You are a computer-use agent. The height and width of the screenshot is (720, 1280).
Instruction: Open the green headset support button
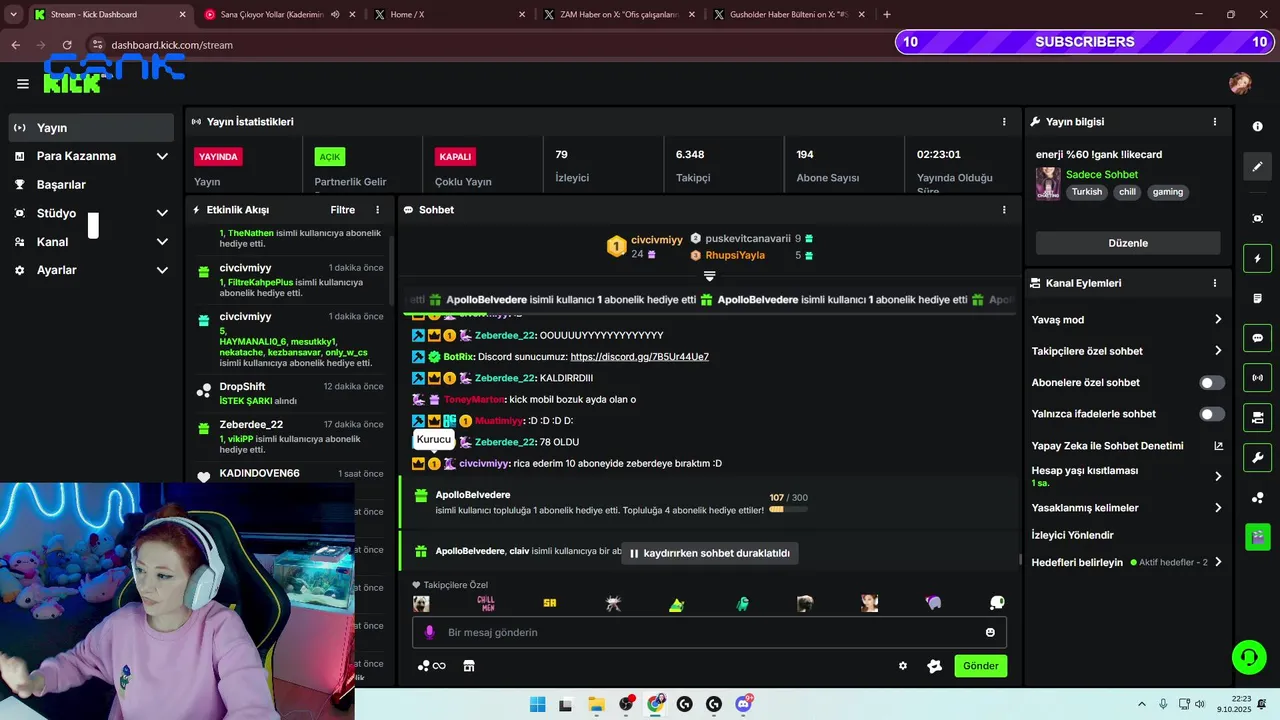pyautogui.click(x=1249, y=657)
